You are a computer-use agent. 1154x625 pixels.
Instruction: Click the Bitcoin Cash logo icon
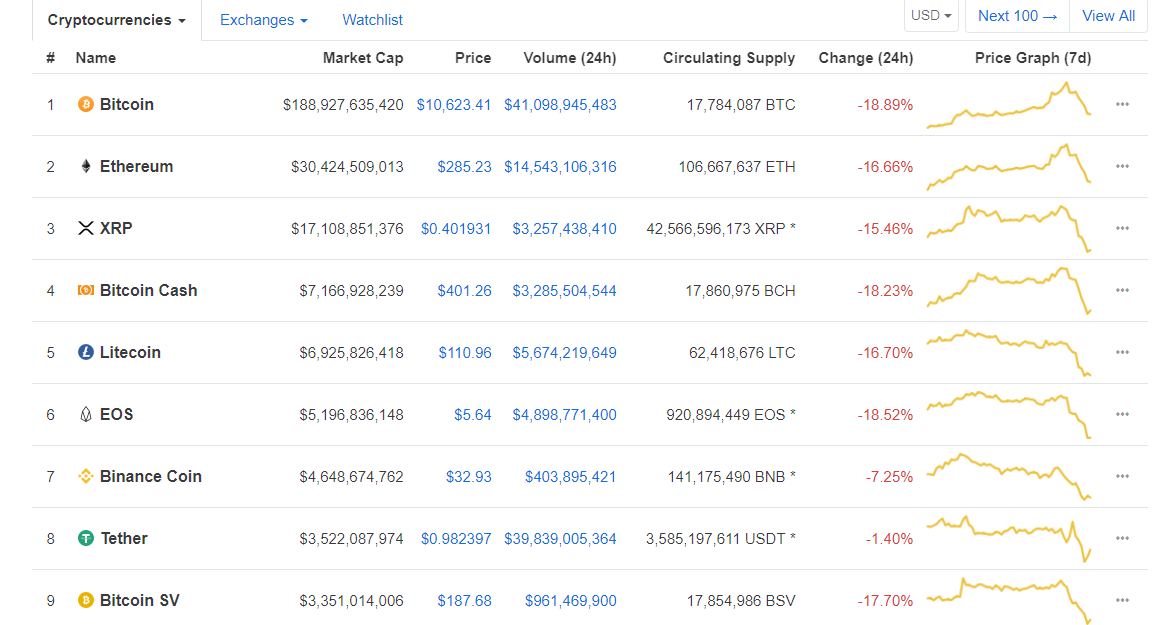[85, 290]
